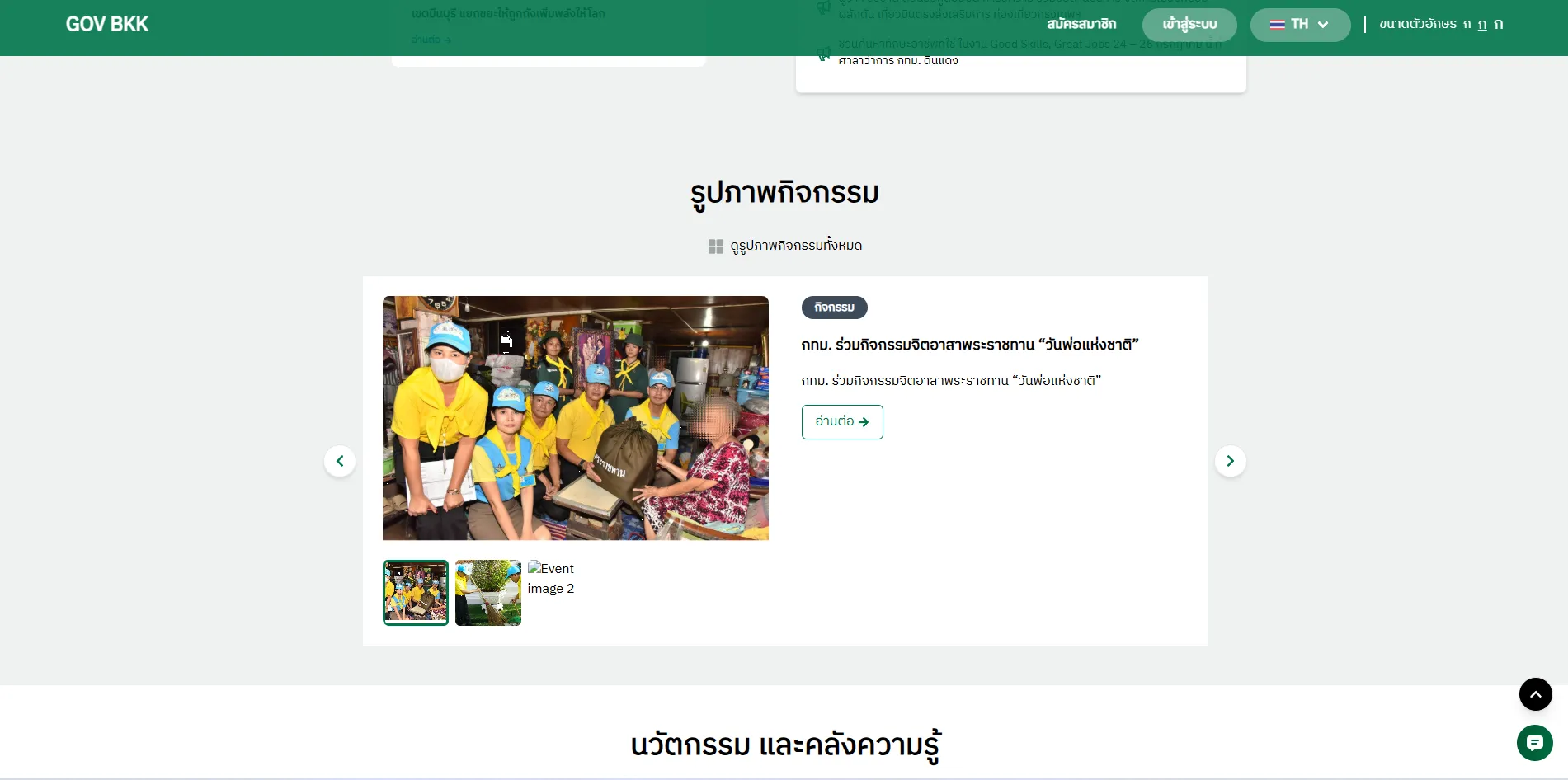Click the bold activity headline กทม. ร่วมกิจกรรมจิตอาสาพระราชทาน
The image size is (1568, 780).
(x=970, y=345)
